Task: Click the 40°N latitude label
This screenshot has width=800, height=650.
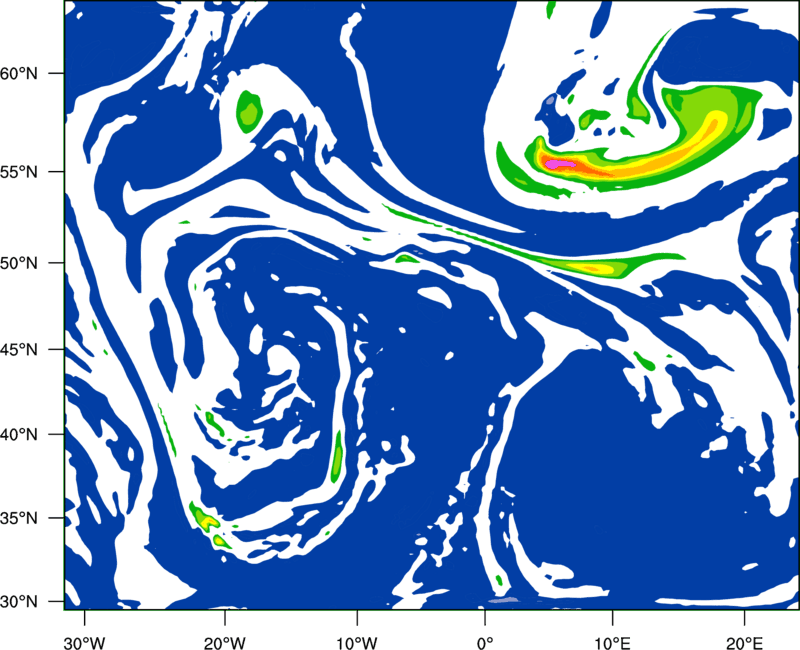Action: pyautogui.click(x=19, y=435)
